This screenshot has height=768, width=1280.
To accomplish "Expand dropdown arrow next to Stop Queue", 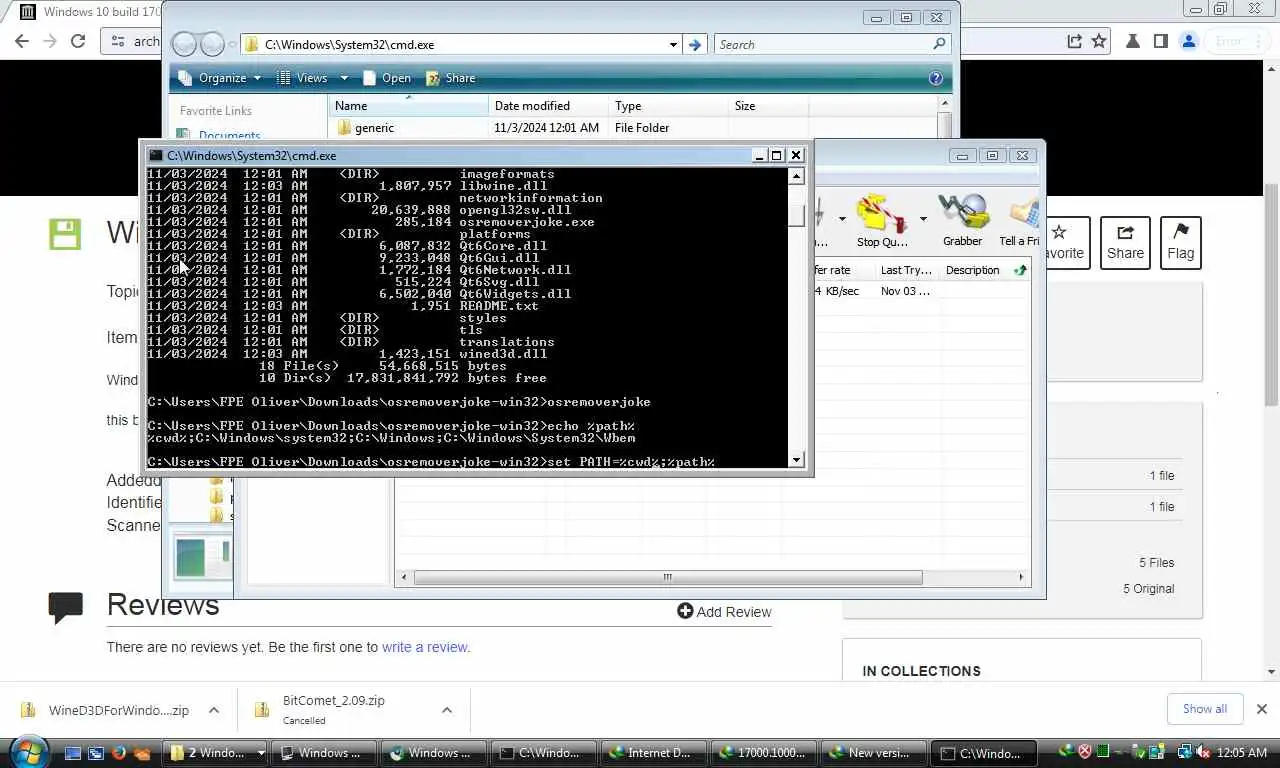I will click(922, 218).
